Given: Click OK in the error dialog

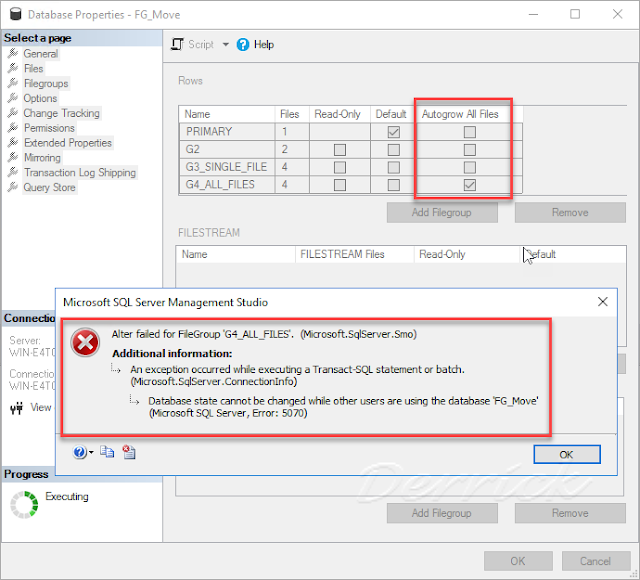Looking at the screenshot, I should tap(567, 454).
